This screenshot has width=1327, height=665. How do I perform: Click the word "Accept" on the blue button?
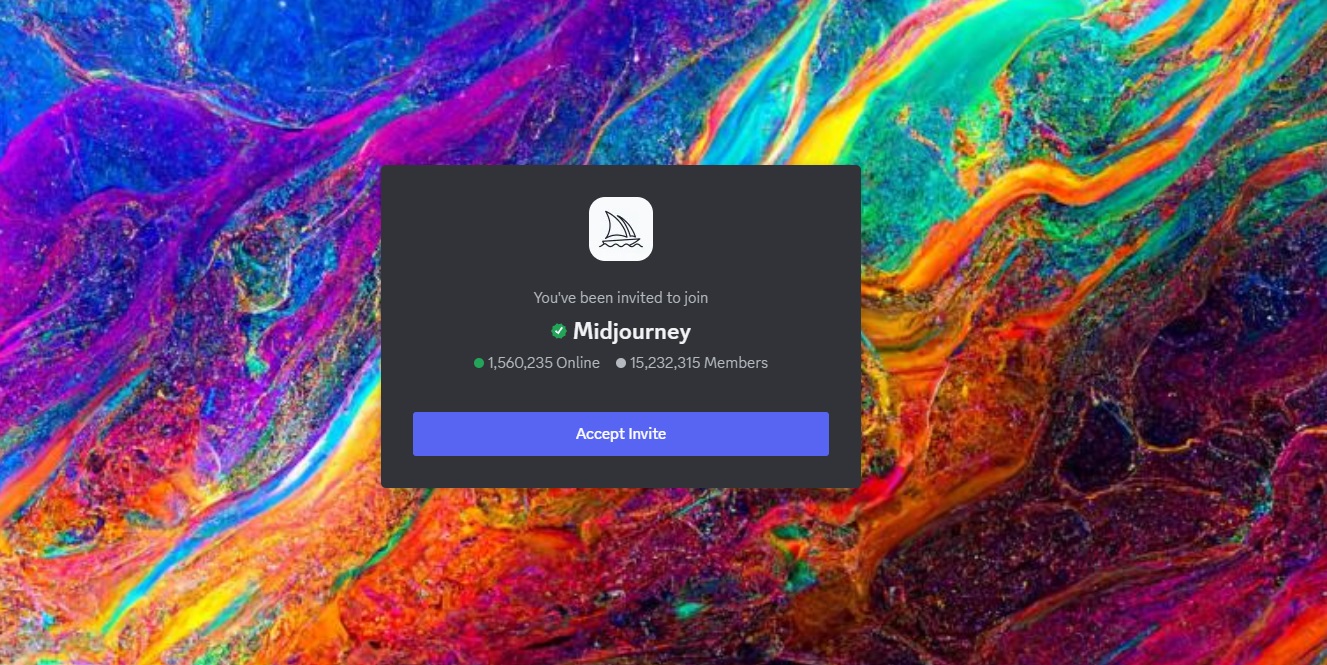pos(599,434)
